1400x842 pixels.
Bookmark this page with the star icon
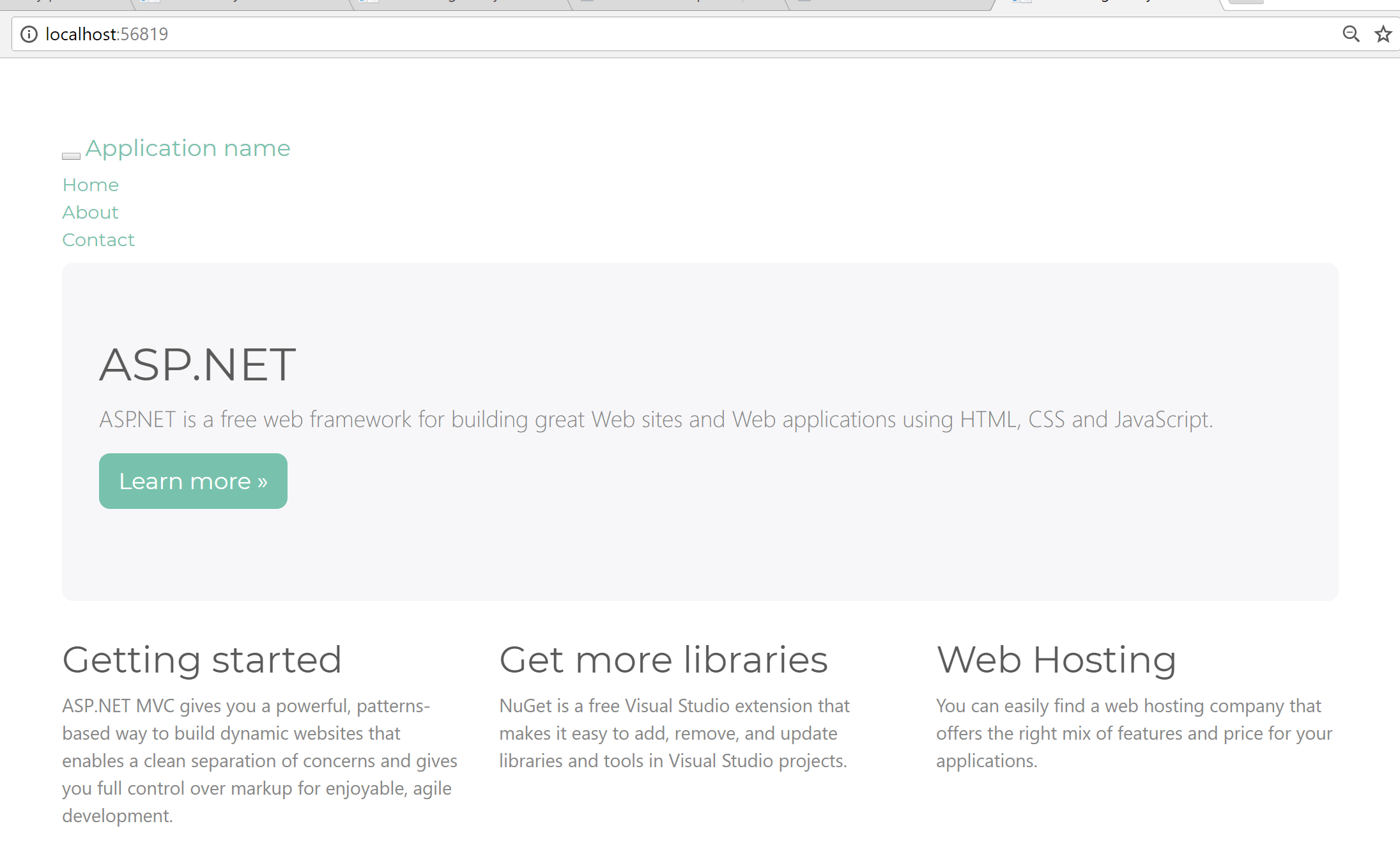pos(1383,34)
